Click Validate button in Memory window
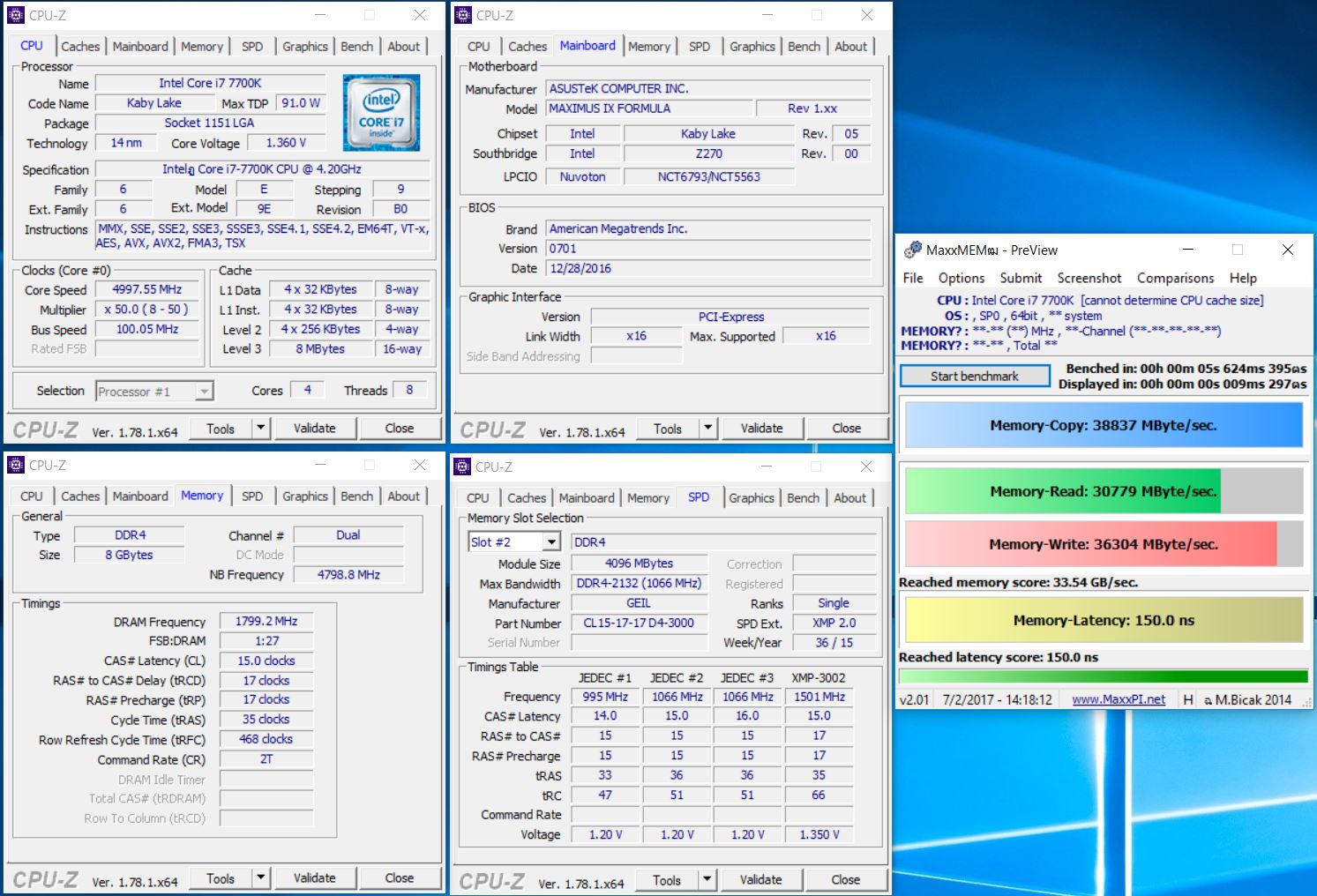 point(315,877)
